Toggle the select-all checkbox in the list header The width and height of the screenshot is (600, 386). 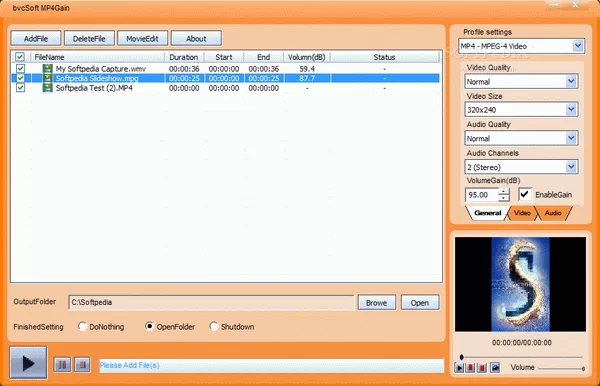click(20, 57)
